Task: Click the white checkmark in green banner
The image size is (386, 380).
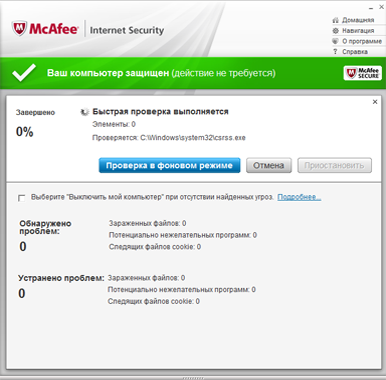Action: pos(24,73)
